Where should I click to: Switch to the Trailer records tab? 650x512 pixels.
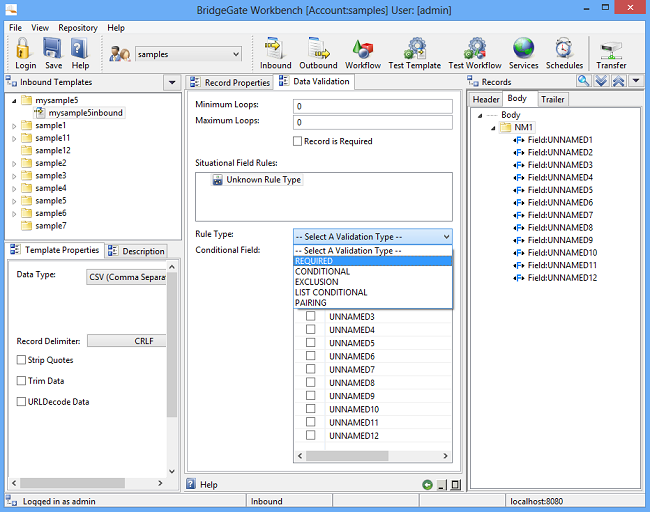[x=553, y=99]
